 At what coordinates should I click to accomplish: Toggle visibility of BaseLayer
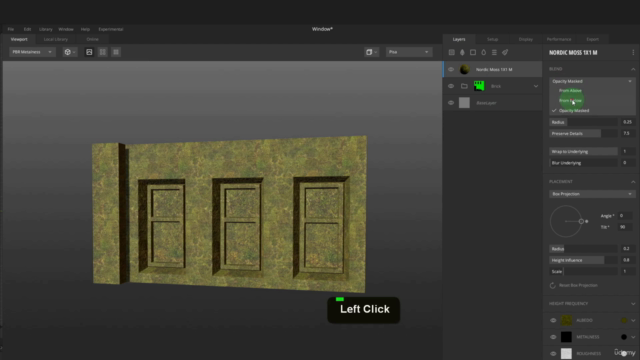click(x=451, y=103)
